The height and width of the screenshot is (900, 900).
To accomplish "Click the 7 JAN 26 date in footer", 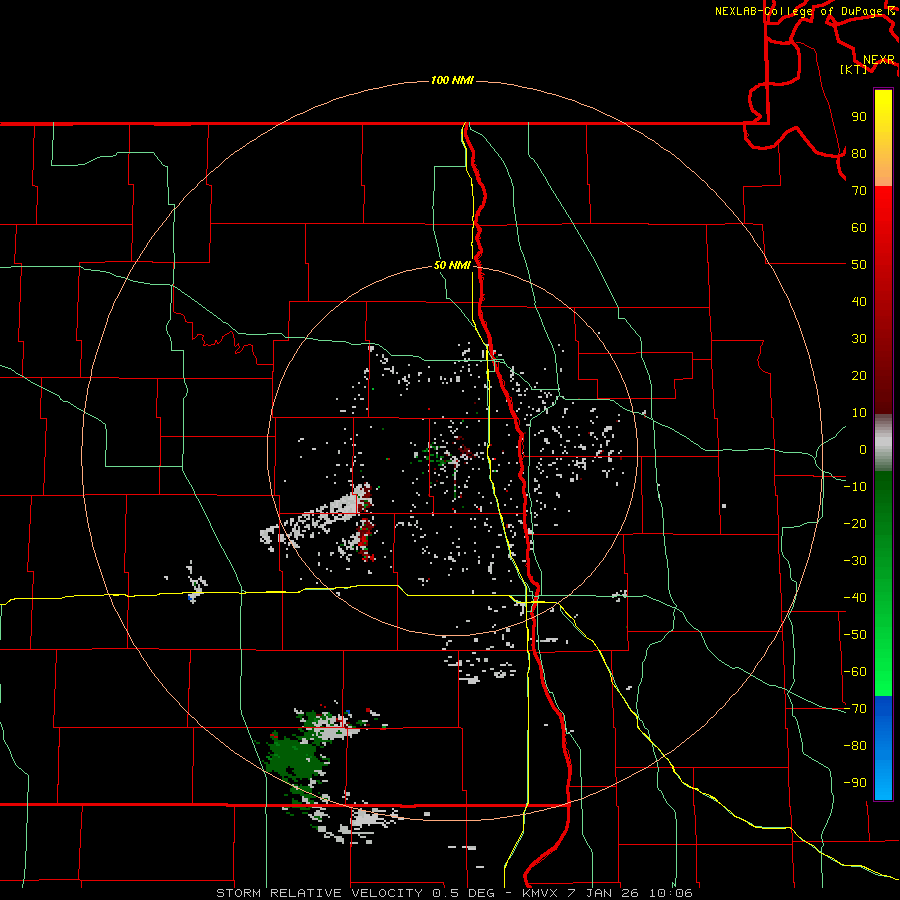I will click(603, 893).
